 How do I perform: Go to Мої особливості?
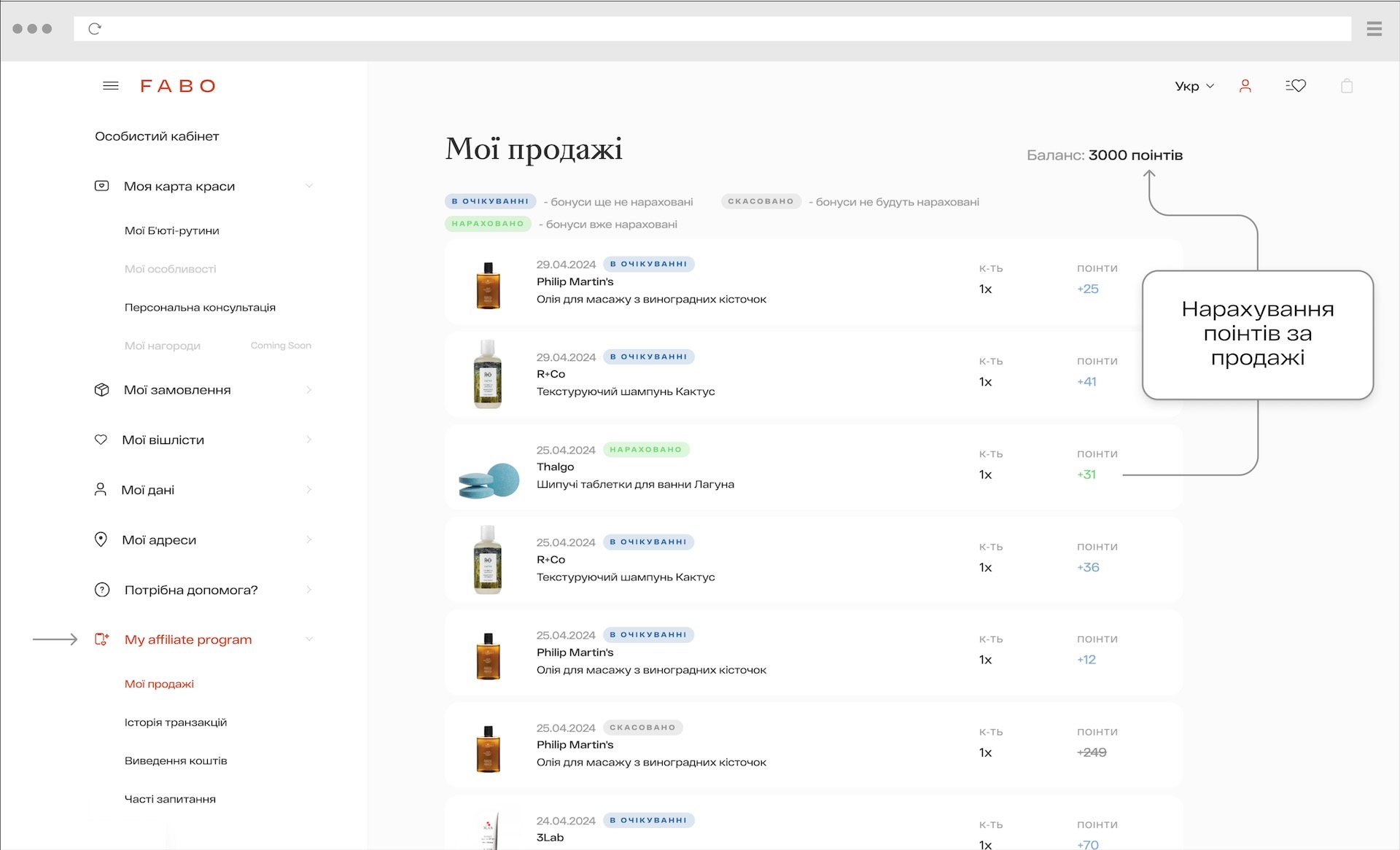tap(171, 269)
